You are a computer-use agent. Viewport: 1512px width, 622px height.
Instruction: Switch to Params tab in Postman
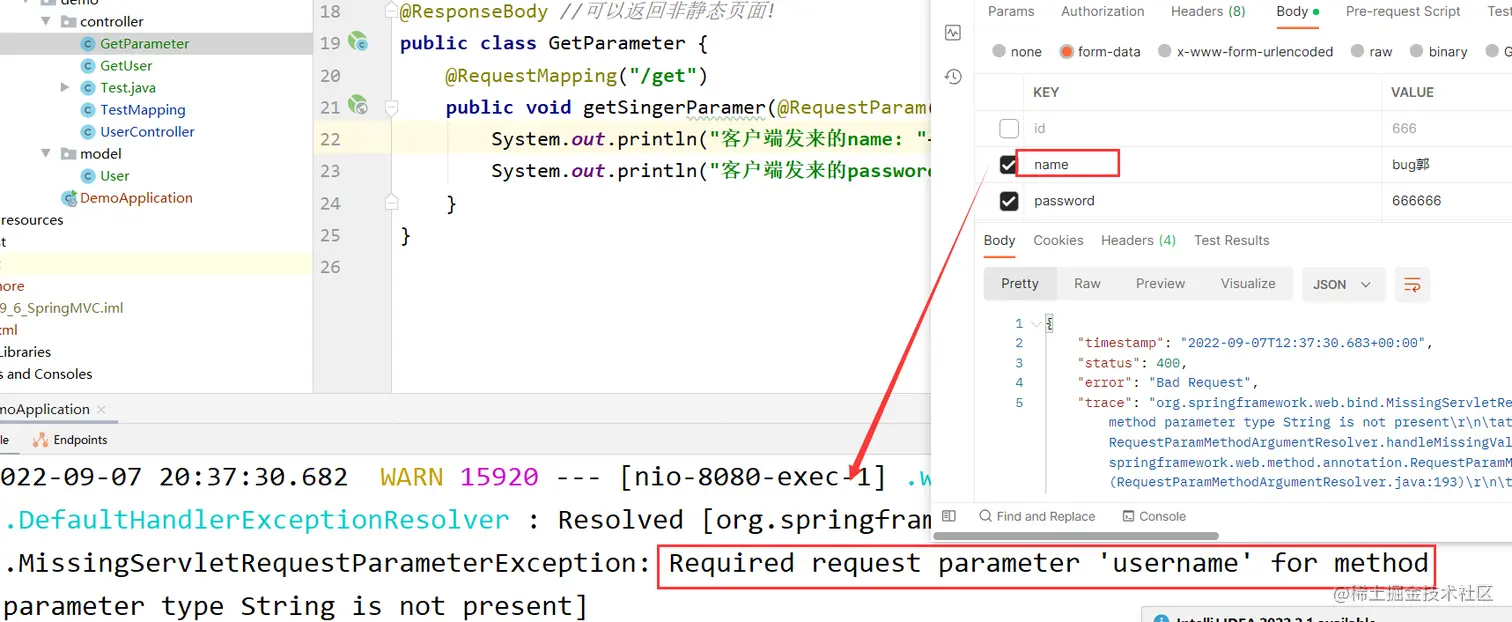coord(1011,12)
